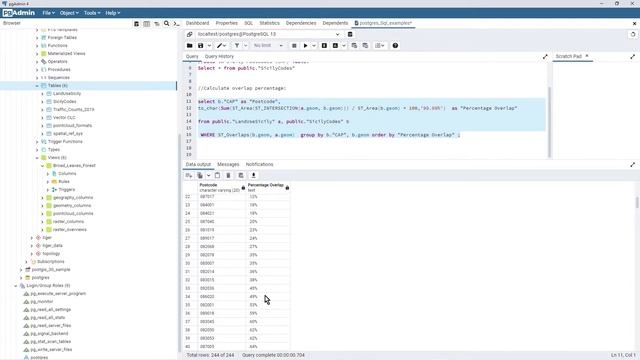
Task: Open the Query History tab
Action: [219, 57]
